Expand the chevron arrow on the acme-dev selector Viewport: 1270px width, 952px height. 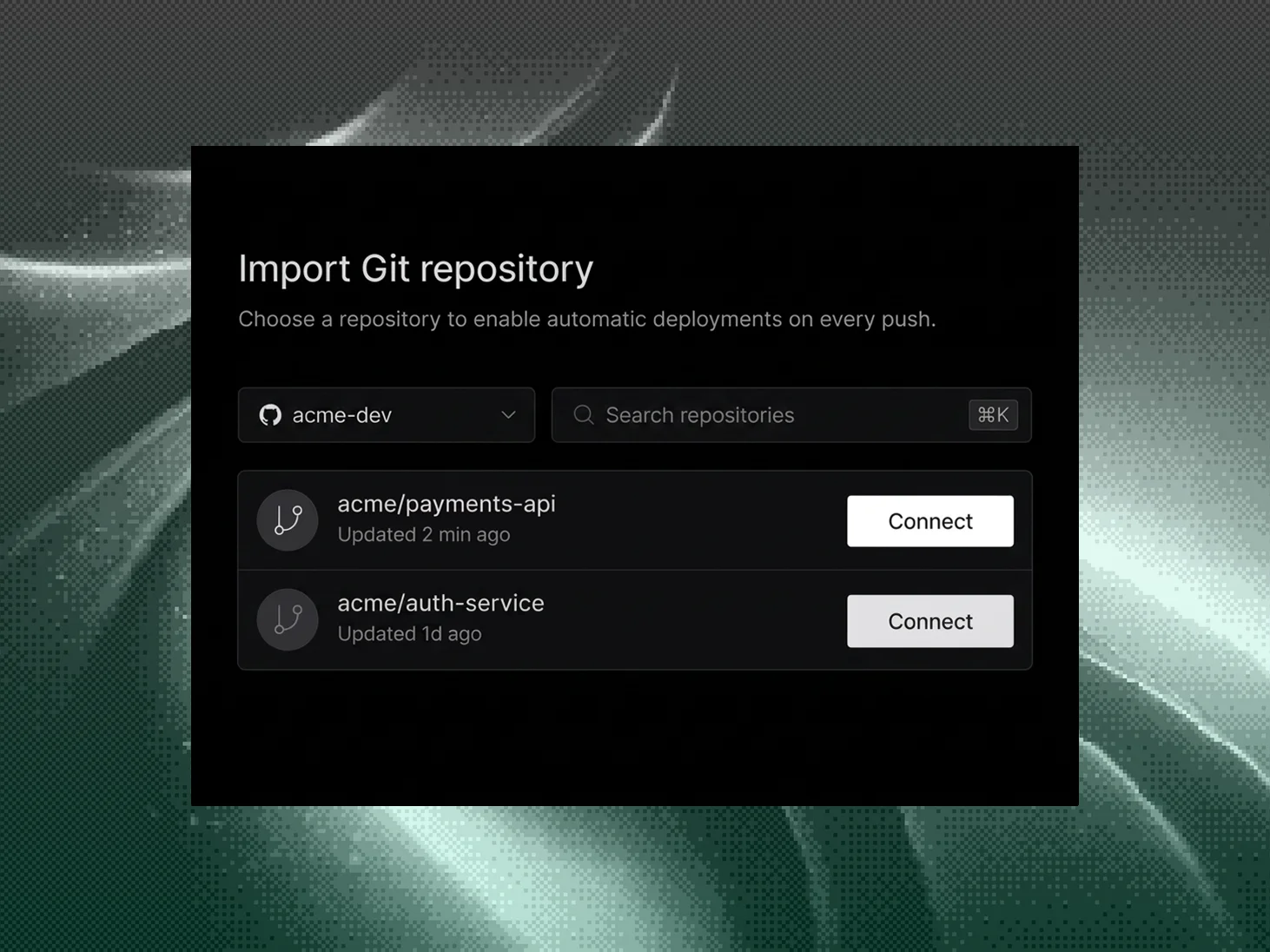508,415
